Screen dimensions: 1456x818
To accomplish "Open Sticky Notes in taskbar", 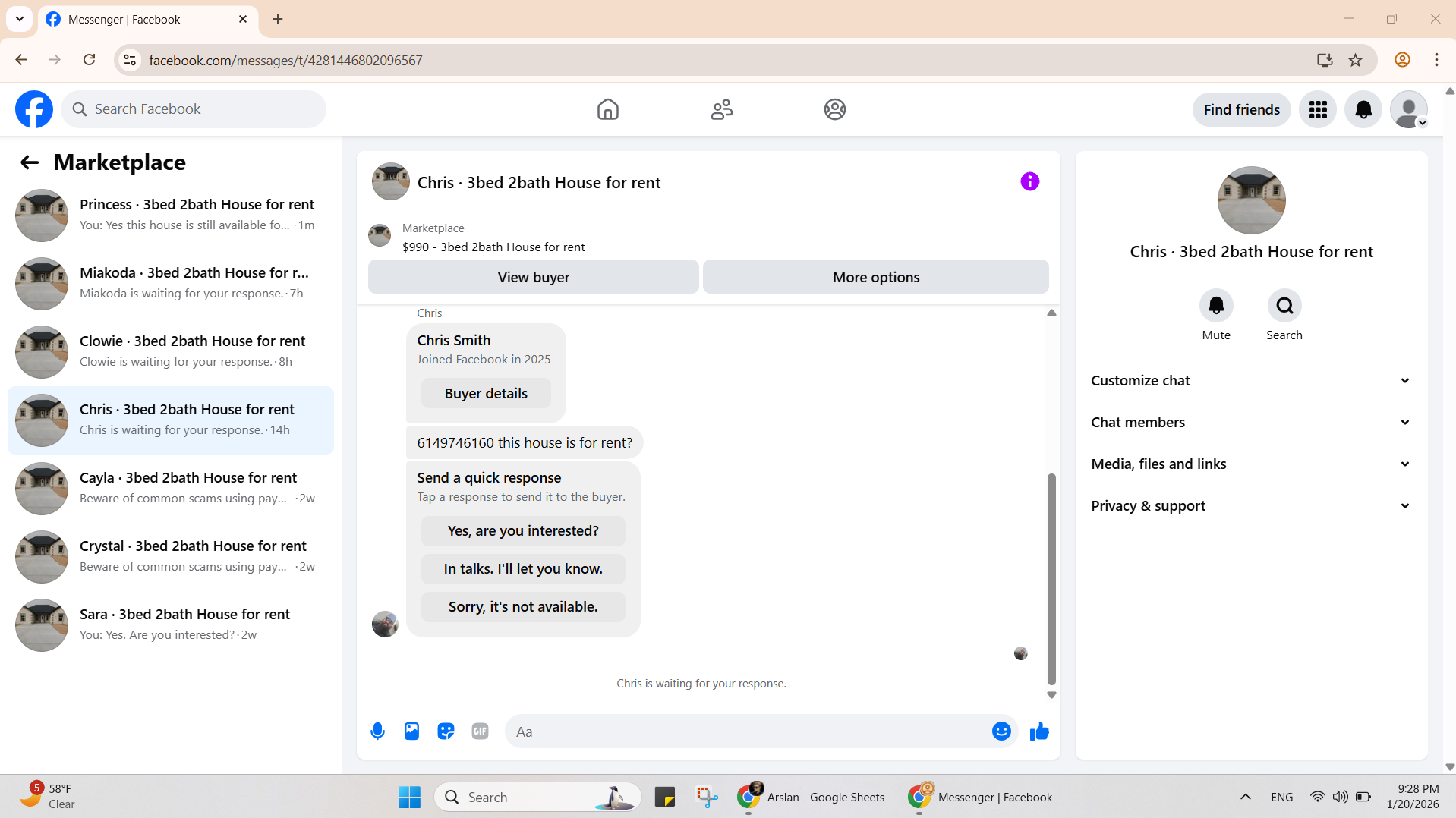I will [665, 798].
